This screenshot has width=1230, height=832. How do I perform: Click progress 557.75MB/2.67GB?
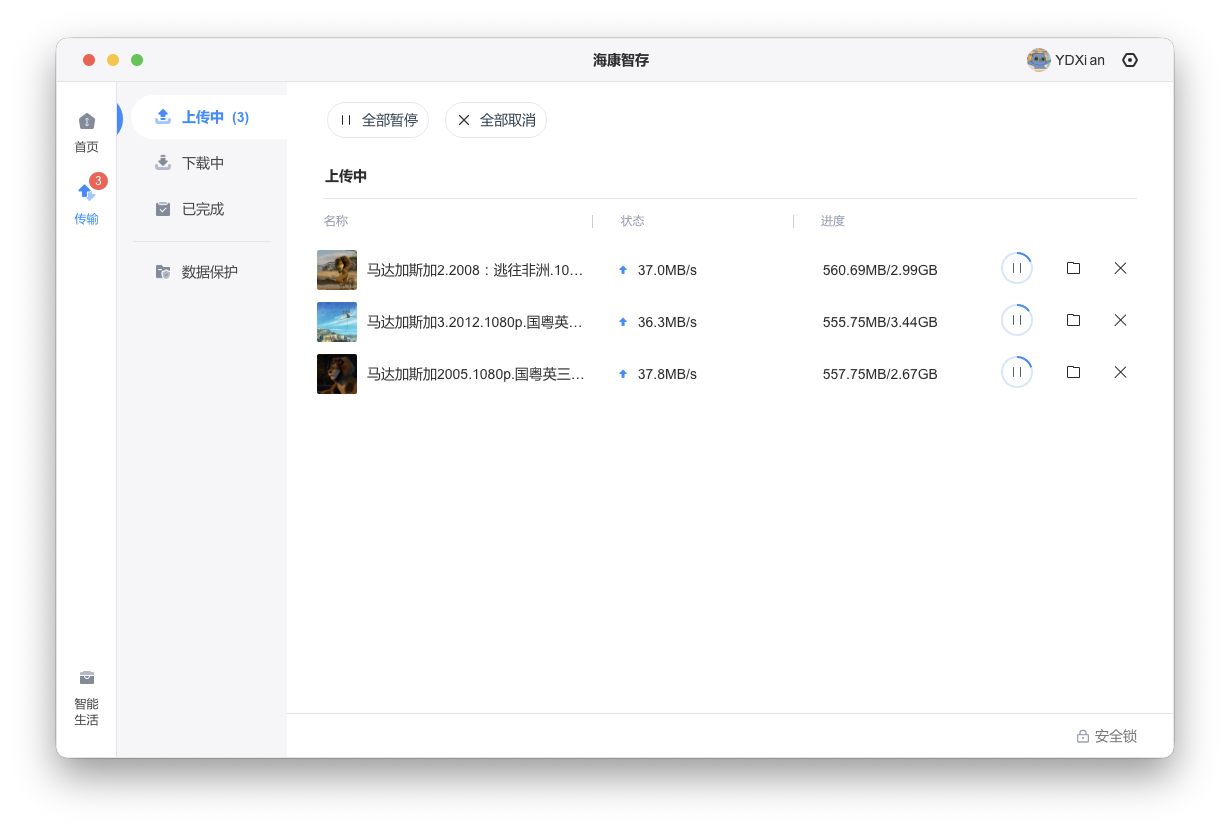click(x=880, y=374)
